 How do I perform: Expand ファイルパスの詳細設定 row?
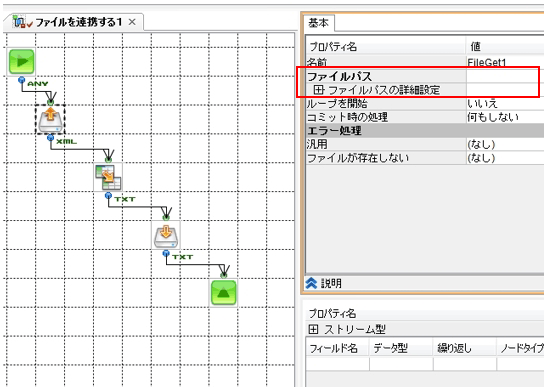318,90
